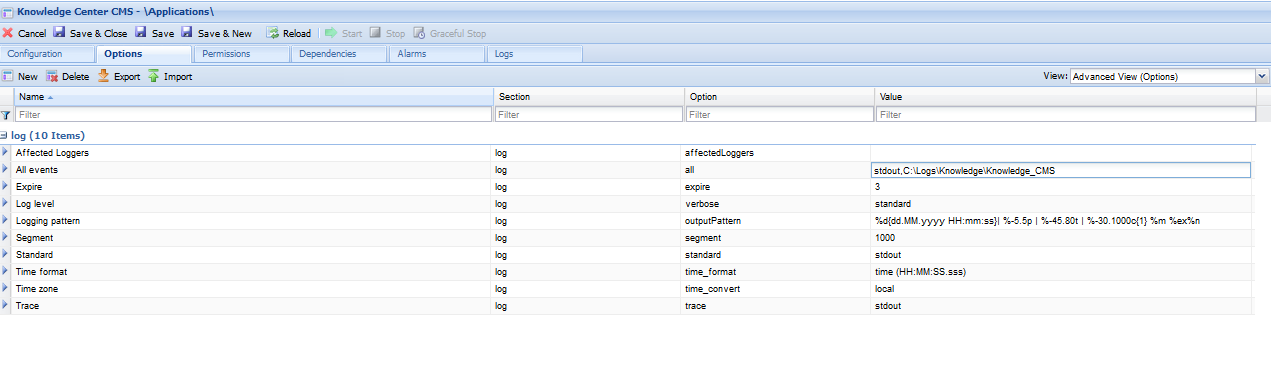Switch to the Permissions tab
This screenshot has width=1271, height=374.
click(226, 54)
